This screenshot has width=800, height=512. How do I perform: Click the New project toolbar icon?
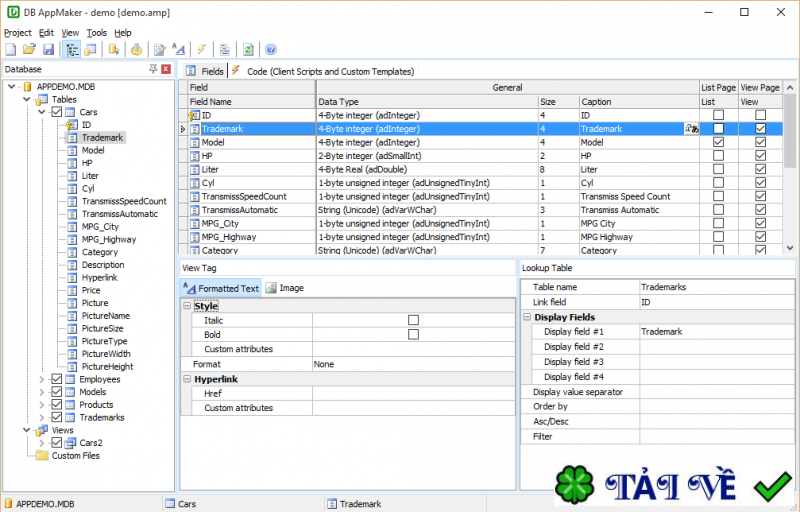(x=10, y=49)
